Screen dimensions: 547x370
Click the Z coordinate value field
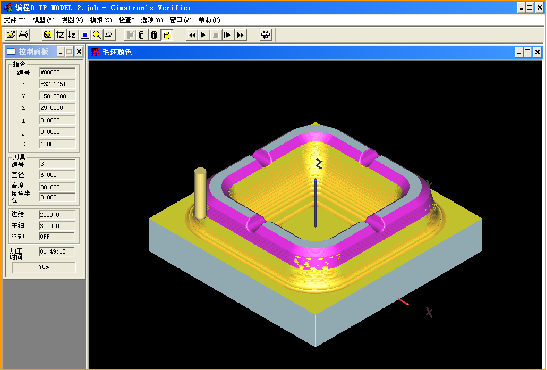click(57, 108)
